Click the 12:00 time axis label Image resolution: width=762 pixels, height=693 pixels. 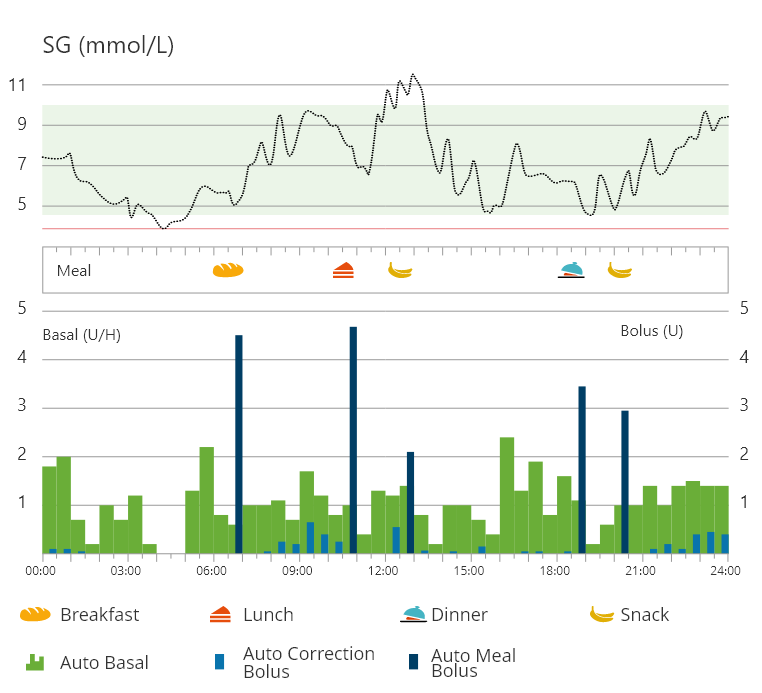coord(384,571)
